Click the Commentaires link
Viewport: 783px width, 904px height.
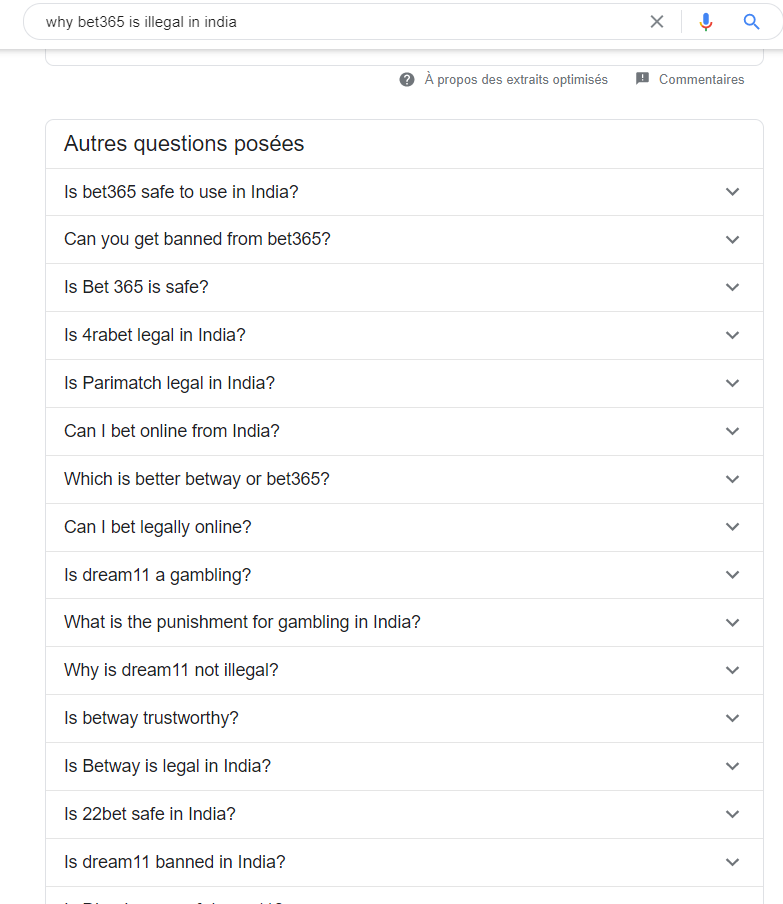pyautogui.click(x=701, y=80)
